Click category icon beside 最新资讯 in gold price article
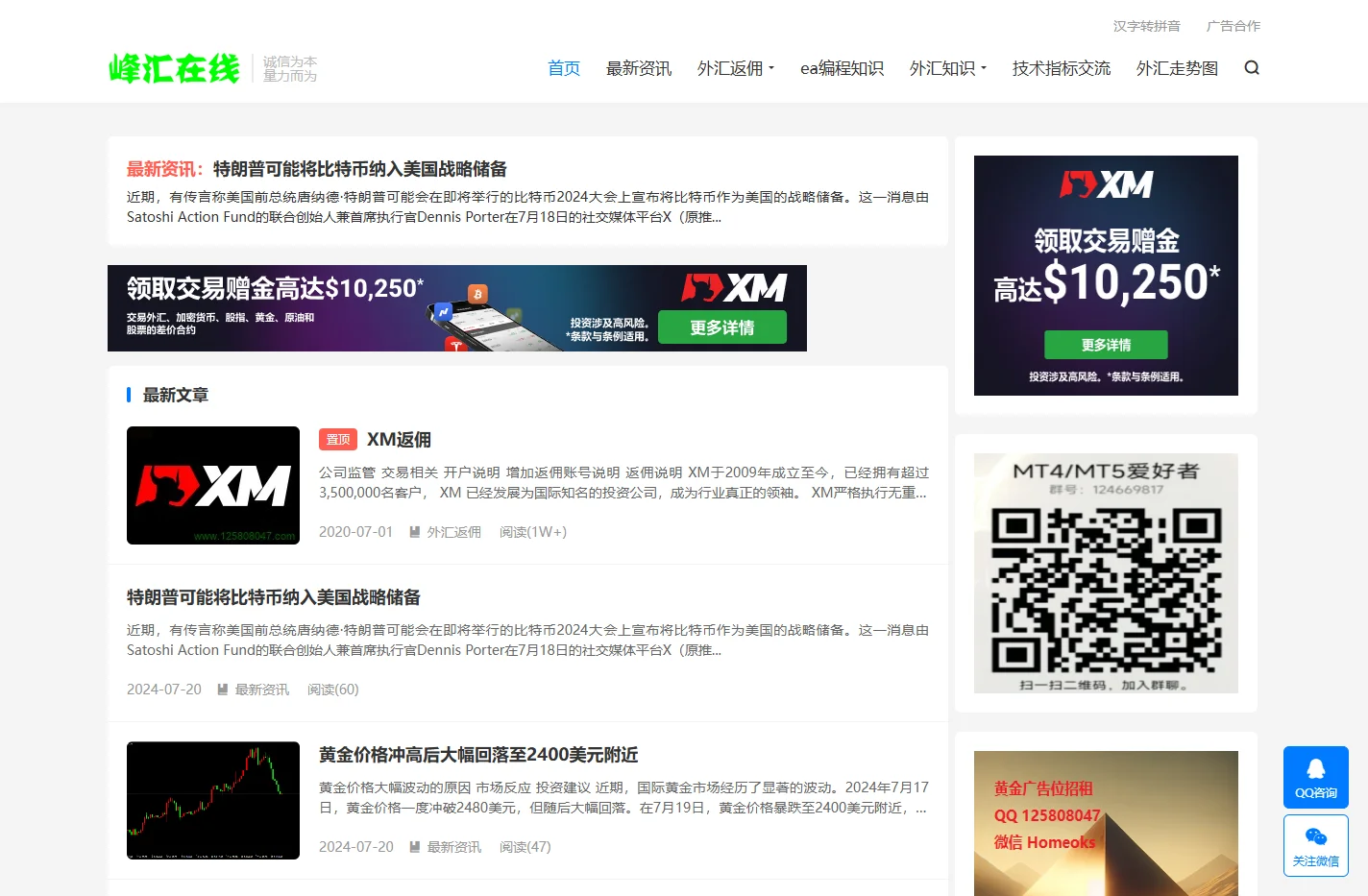Viewport: 1368px width, 896px height. pos(415,847)
